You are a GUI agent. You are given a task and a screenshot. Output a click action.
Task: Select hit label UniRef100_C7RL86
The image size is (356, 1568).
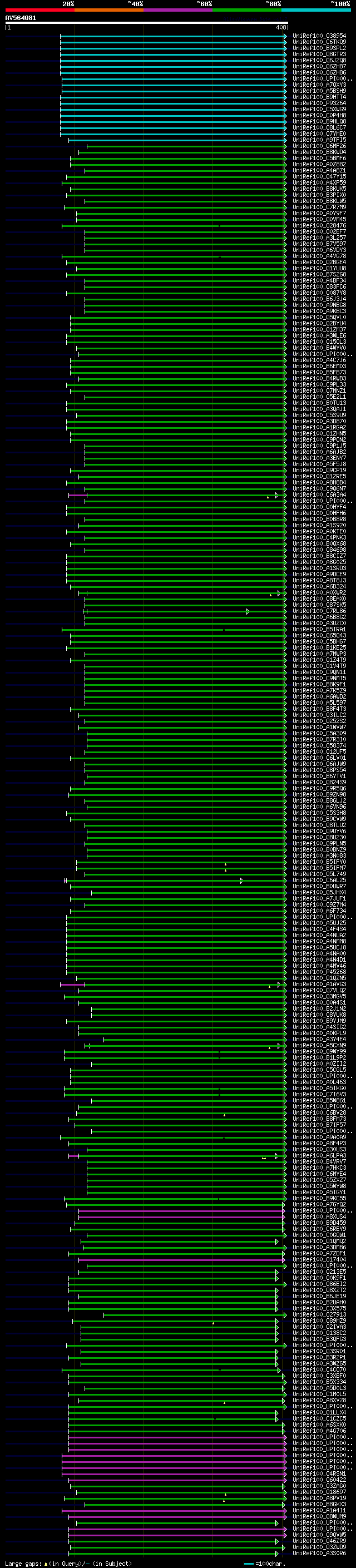pos(319,611)
